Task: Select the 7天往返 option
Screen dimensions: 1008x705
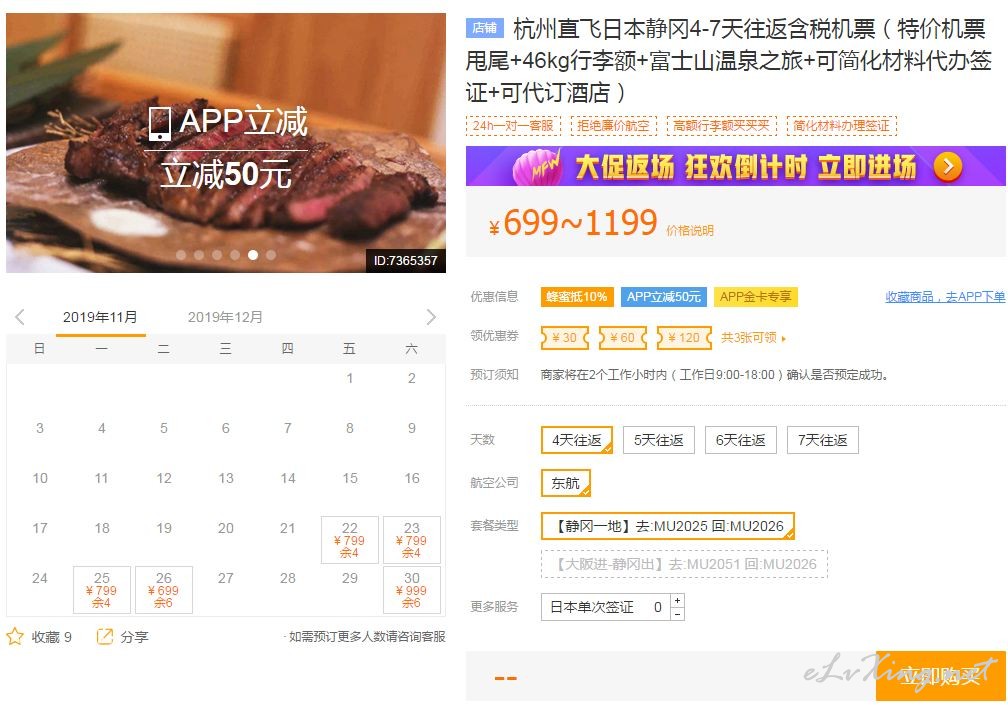Action: pyautogui.click(x=822, y=440)
